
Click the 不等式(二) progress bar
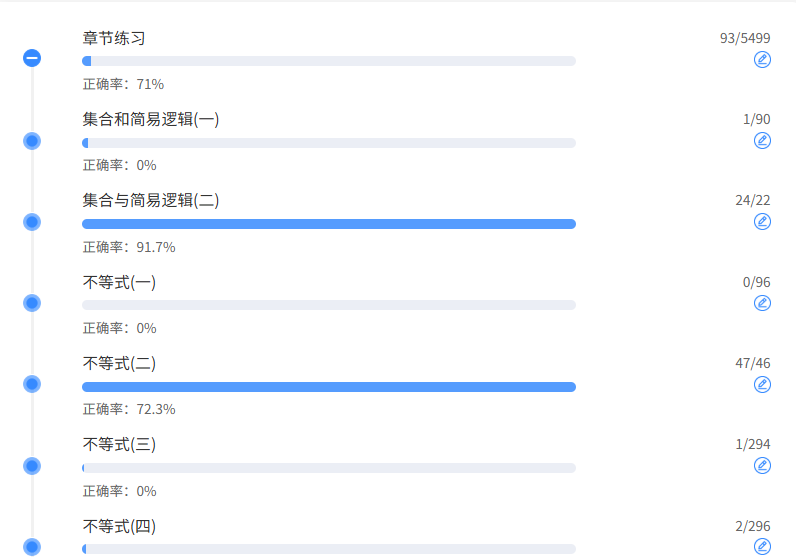click(x=329, y=387)
